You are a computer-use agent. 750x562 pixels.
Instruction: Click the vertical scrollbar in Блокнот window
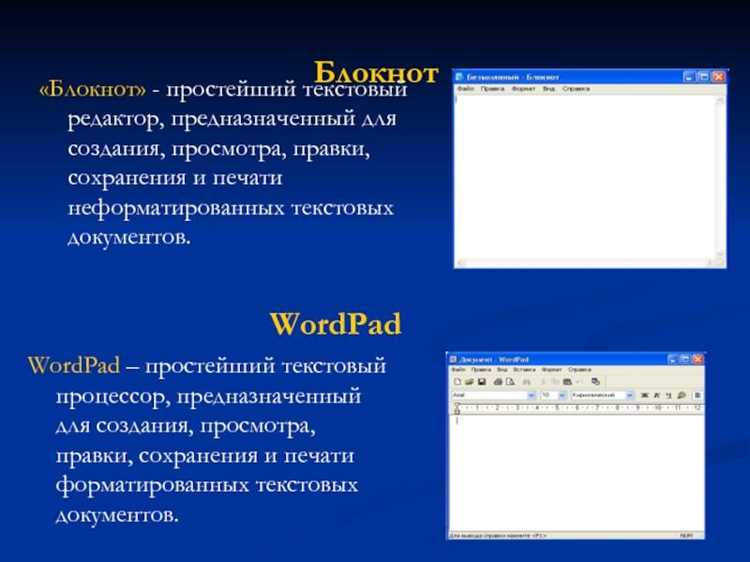coord(720,176)
